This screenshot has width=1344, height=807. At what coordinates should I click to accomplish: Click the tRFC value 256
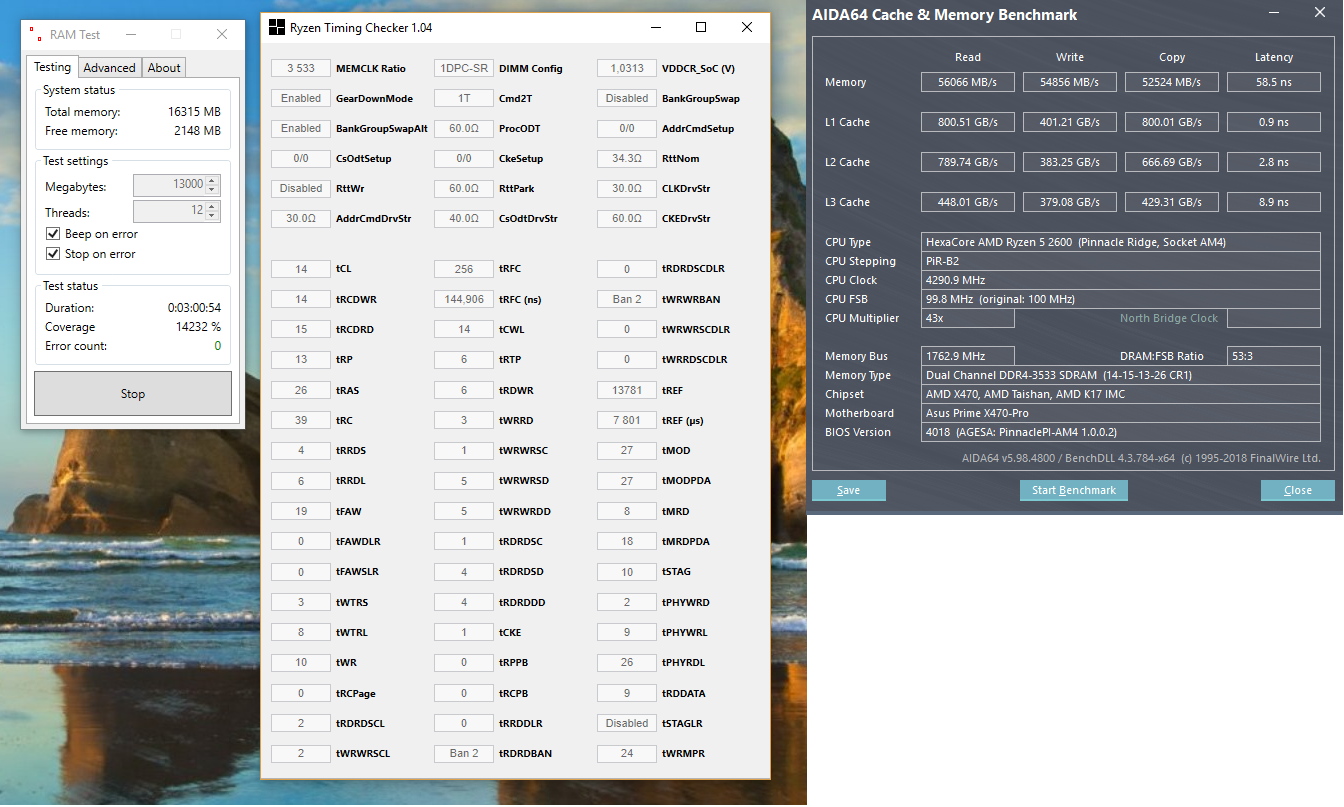464,269
